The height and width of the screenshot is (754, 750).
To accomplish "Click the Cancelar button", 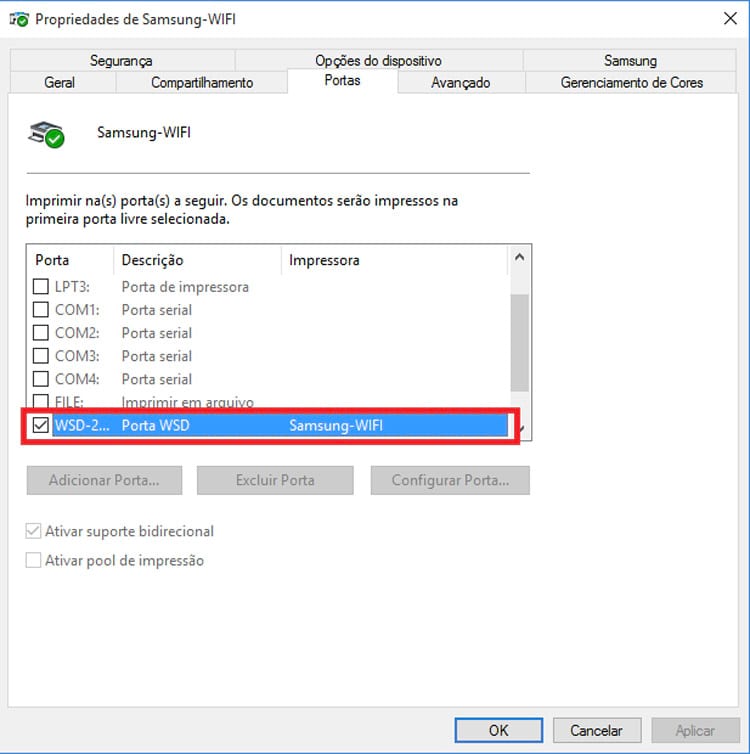I will [596, 731].
